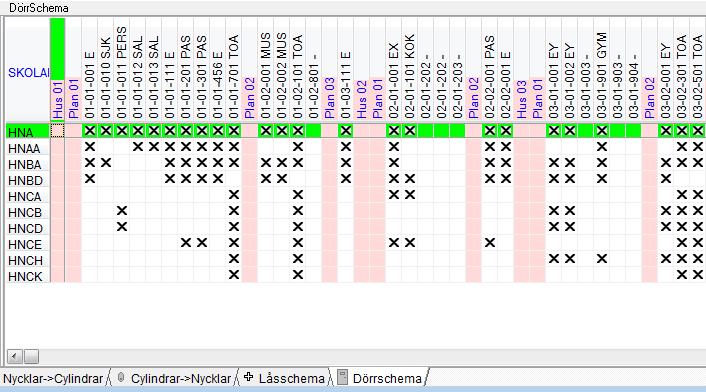Image resolution: width=706 pixels, height=392 pixels.
Task: Click the Hus 03 column header
Action: (521, 100)
